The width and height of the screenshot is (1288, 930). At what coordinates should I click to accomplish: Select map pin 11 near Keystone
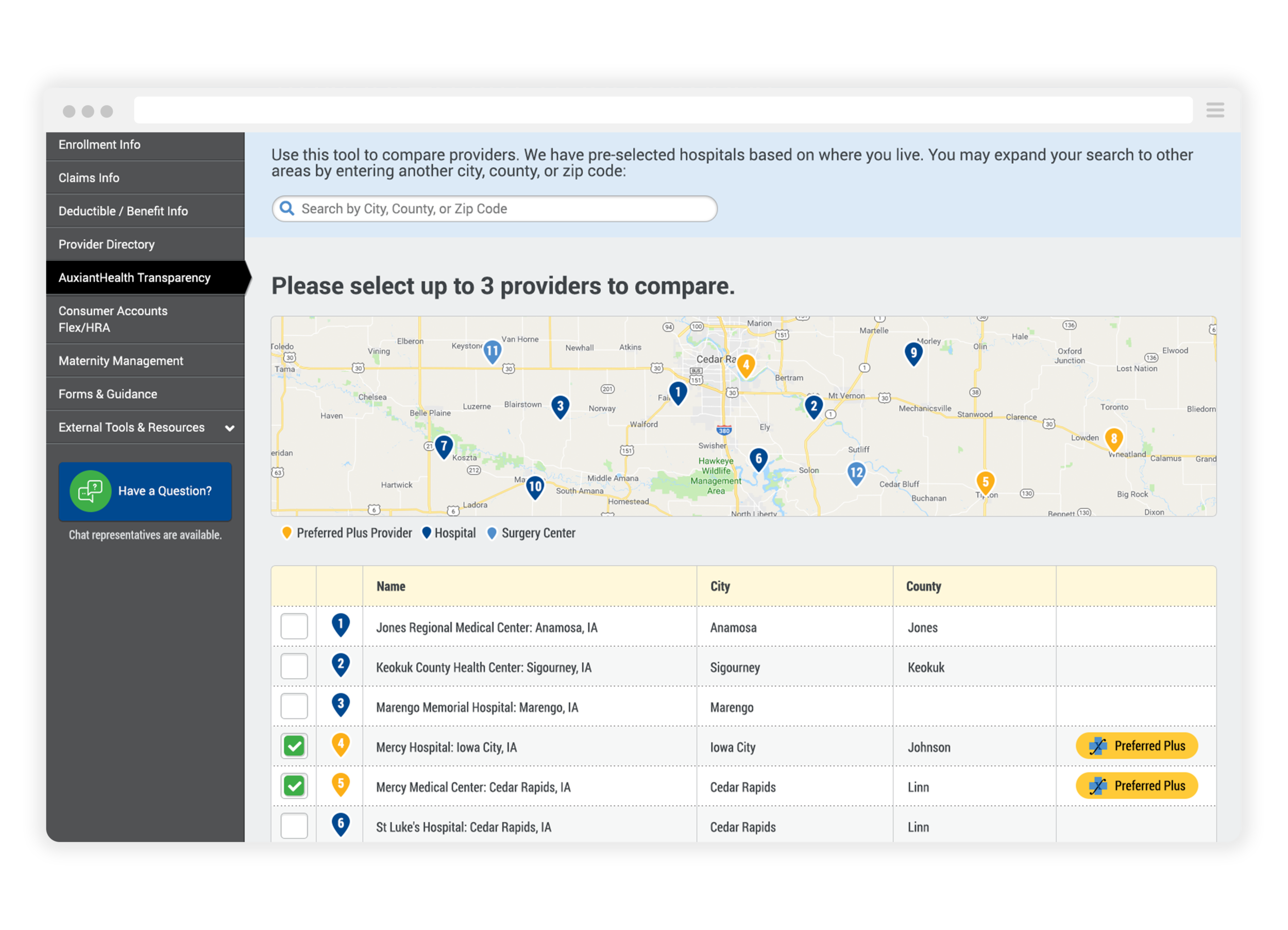(492, 351)
